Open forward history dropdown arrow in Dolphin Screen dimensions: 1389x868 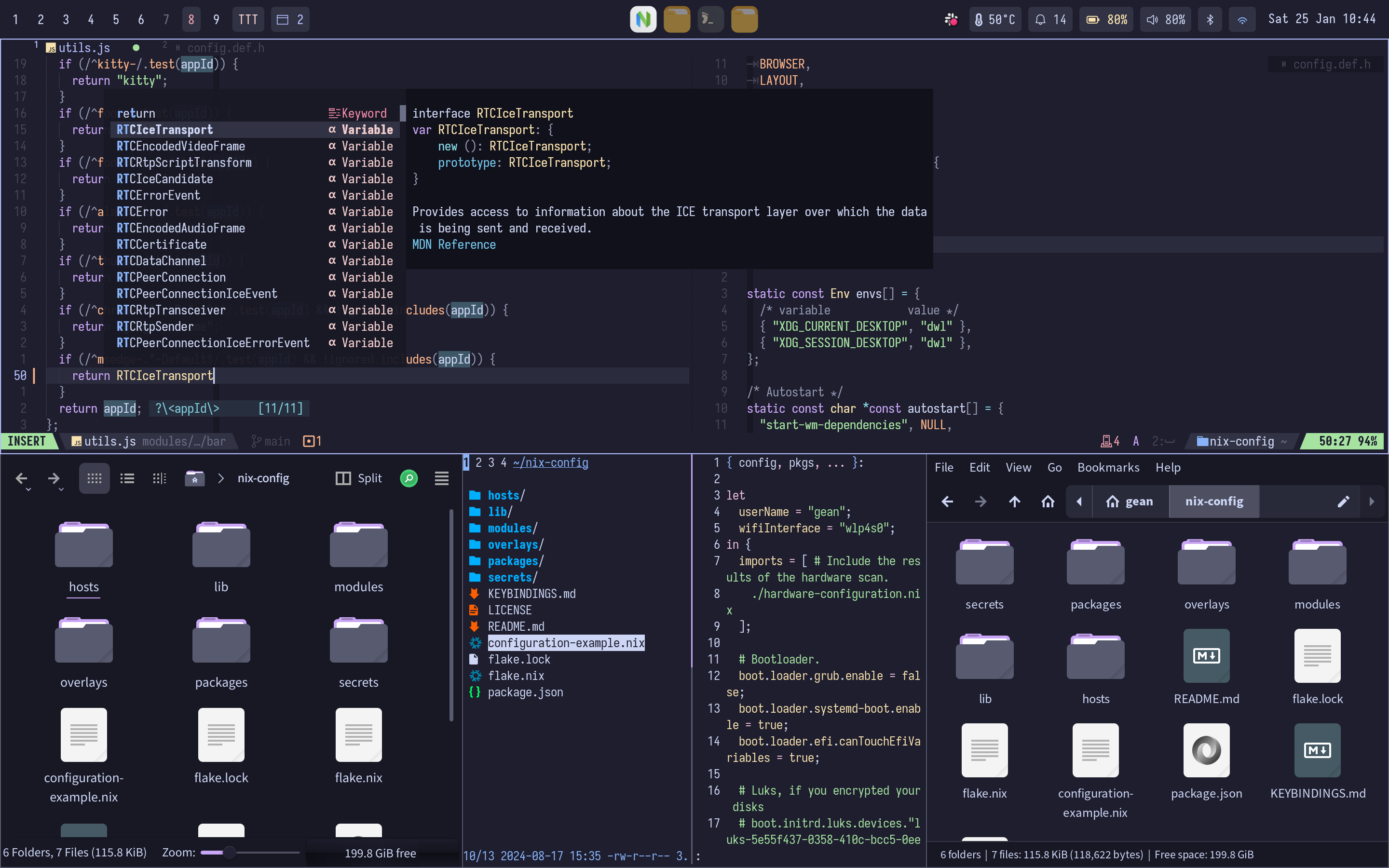coord(61,489)
